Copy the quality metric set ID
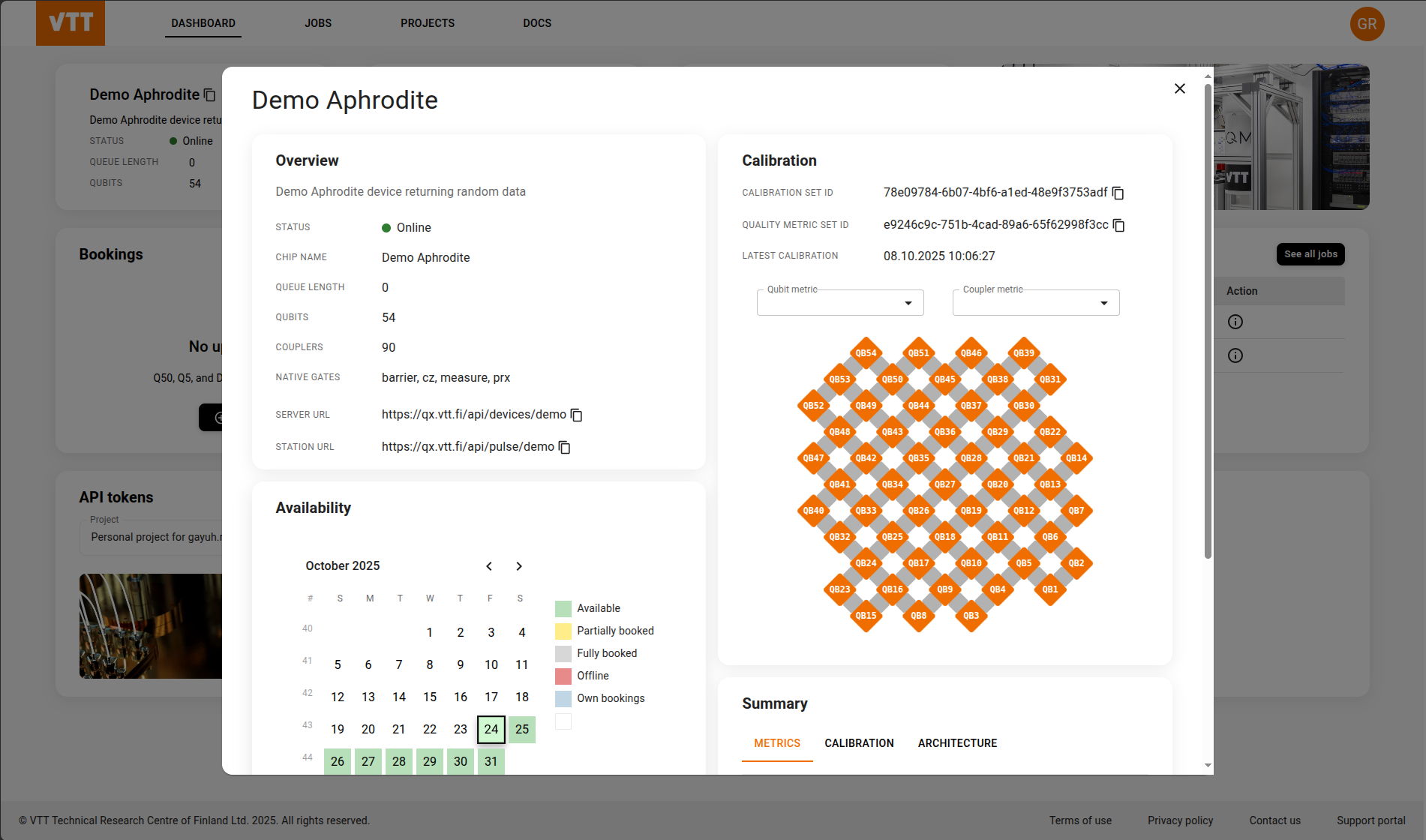This screenshot has width=1426, height=840. [x=1118, y=226]
